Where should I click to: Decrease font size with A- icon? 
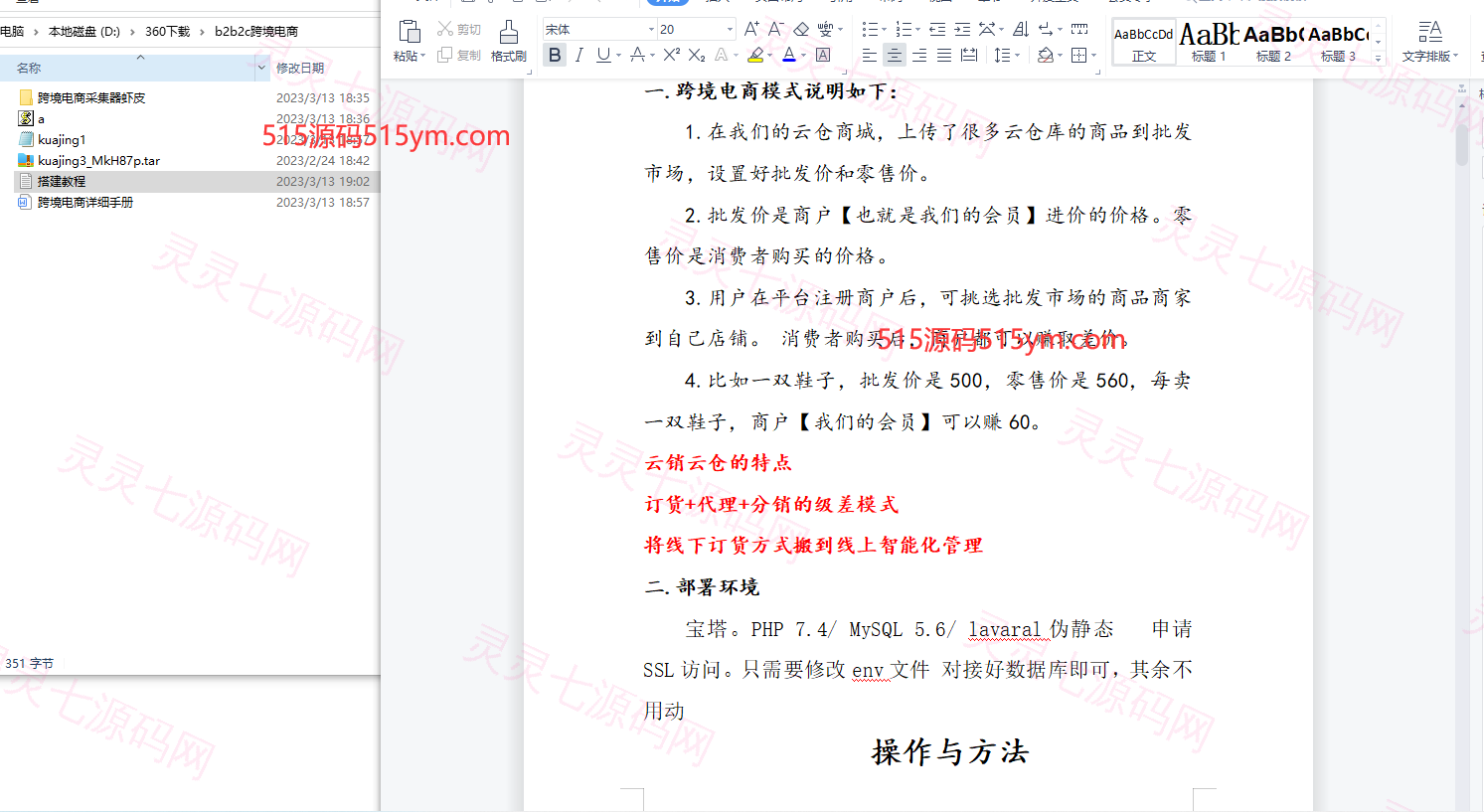point(776,29)
